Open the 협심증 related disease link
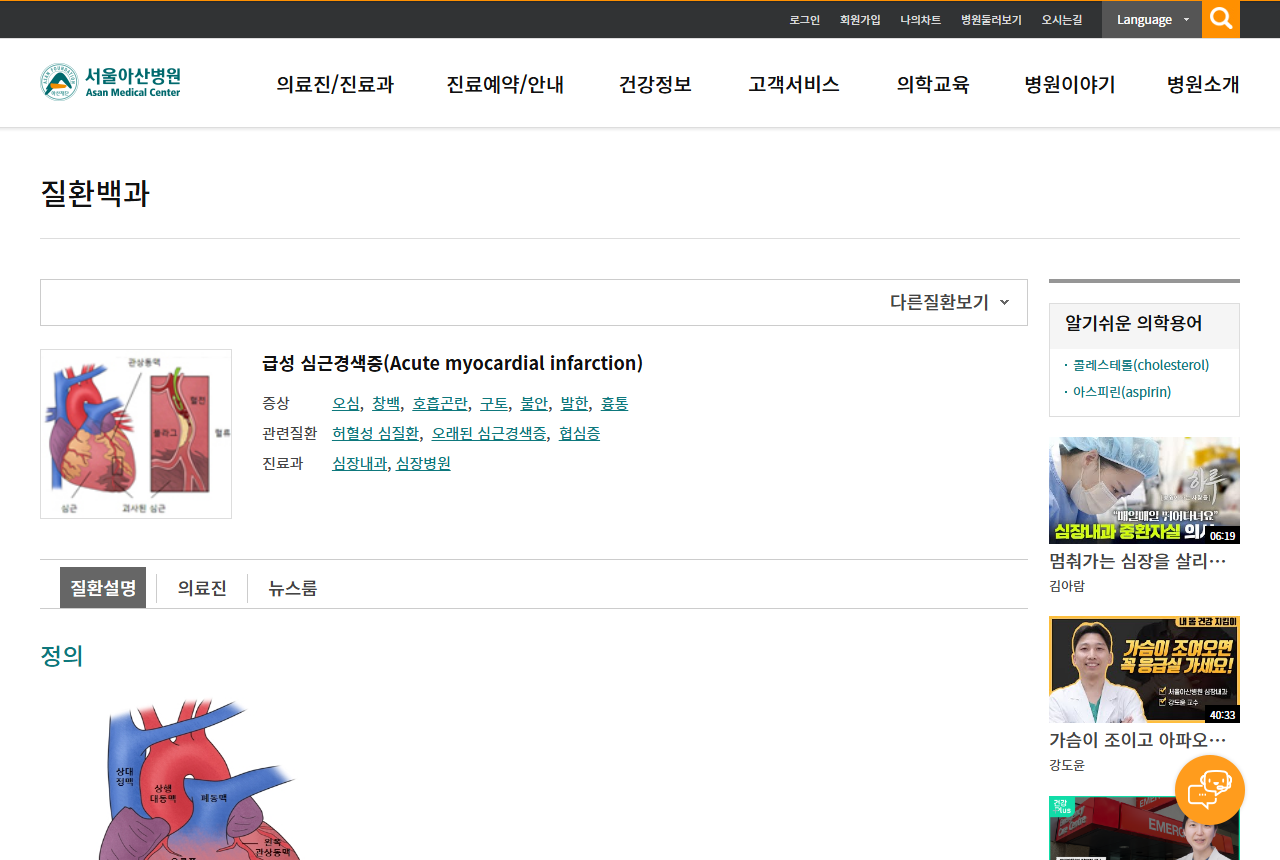The image size is (1280, 860). [580, 434]
